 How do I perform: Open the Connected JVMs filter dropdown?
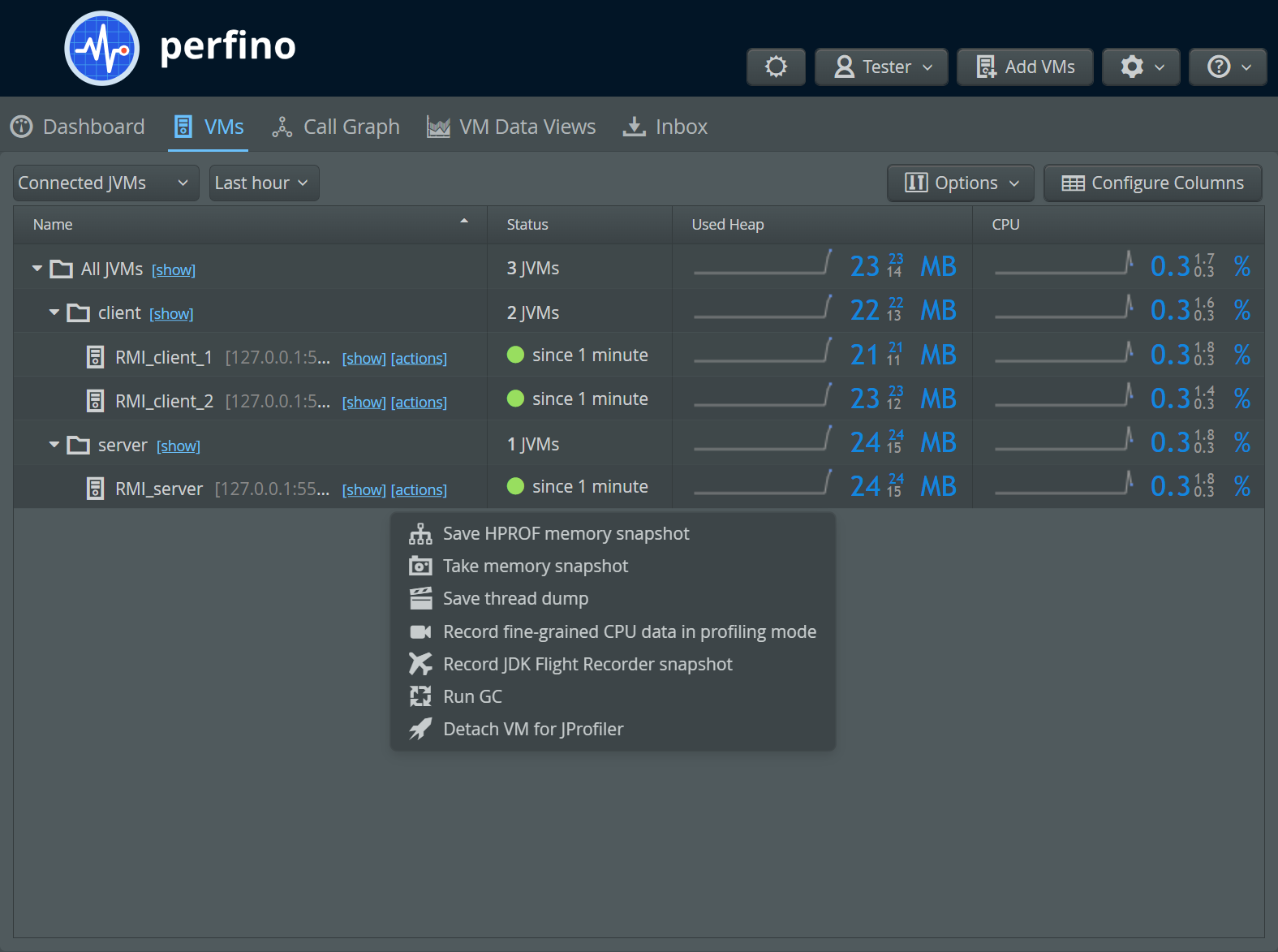click(105, 183)
